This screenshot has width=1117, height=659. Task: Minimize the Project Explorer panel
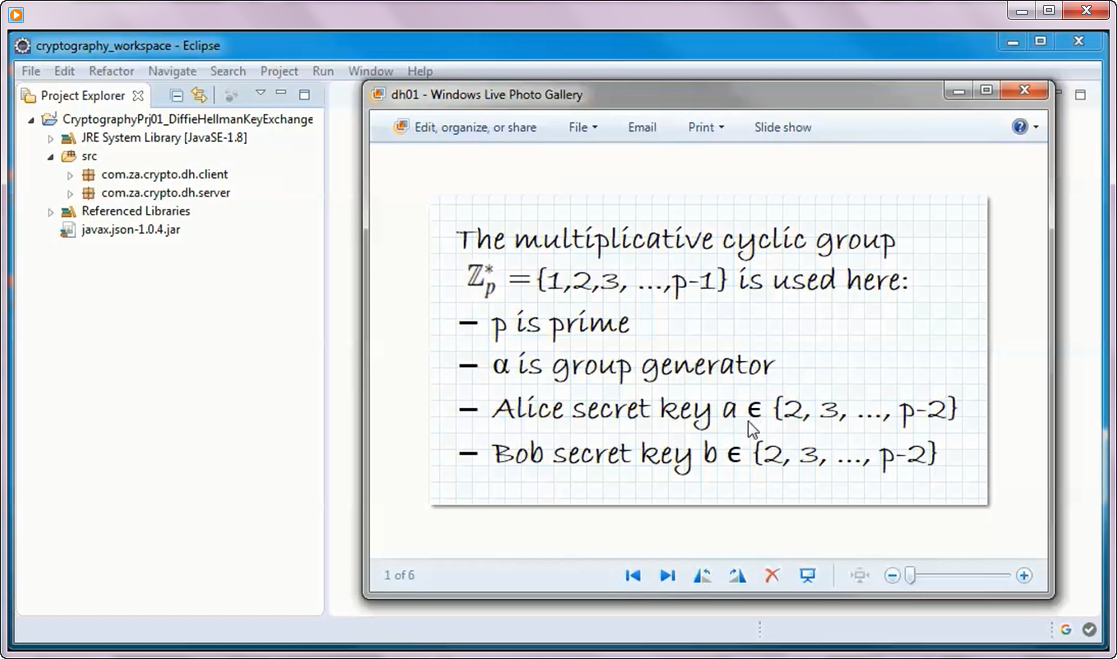(x=281, y=94)
